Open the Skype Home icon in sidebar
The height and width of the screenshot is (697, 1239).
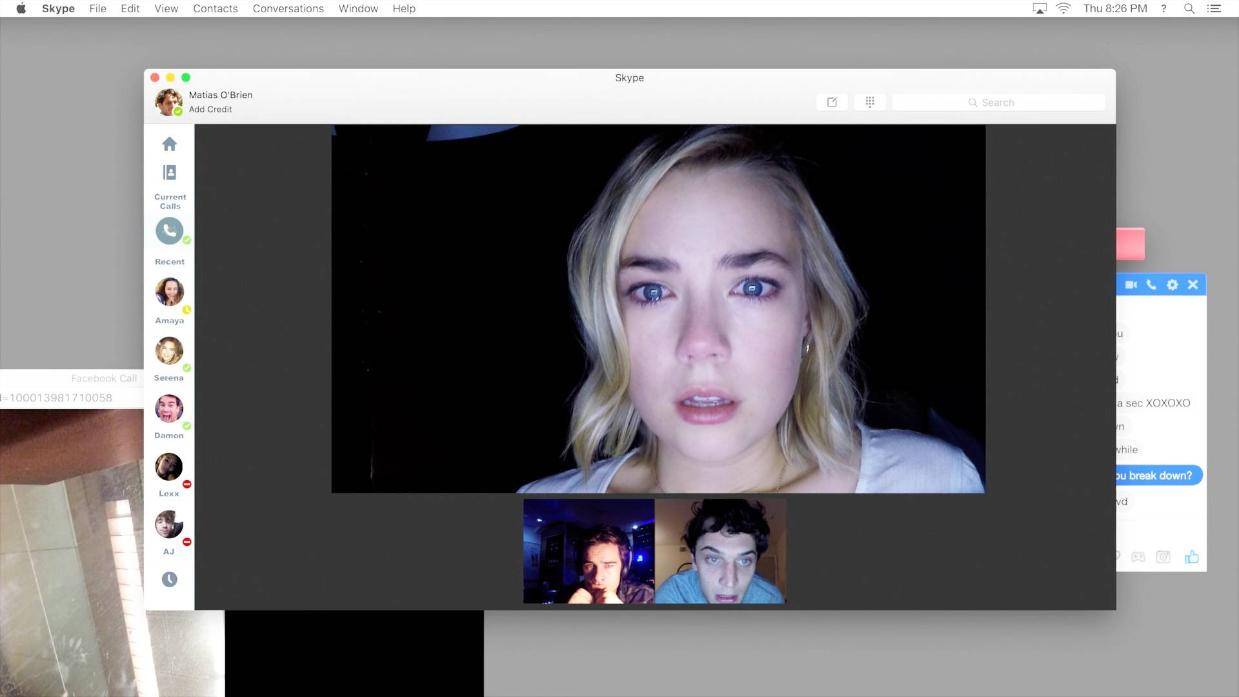(169, 144)
